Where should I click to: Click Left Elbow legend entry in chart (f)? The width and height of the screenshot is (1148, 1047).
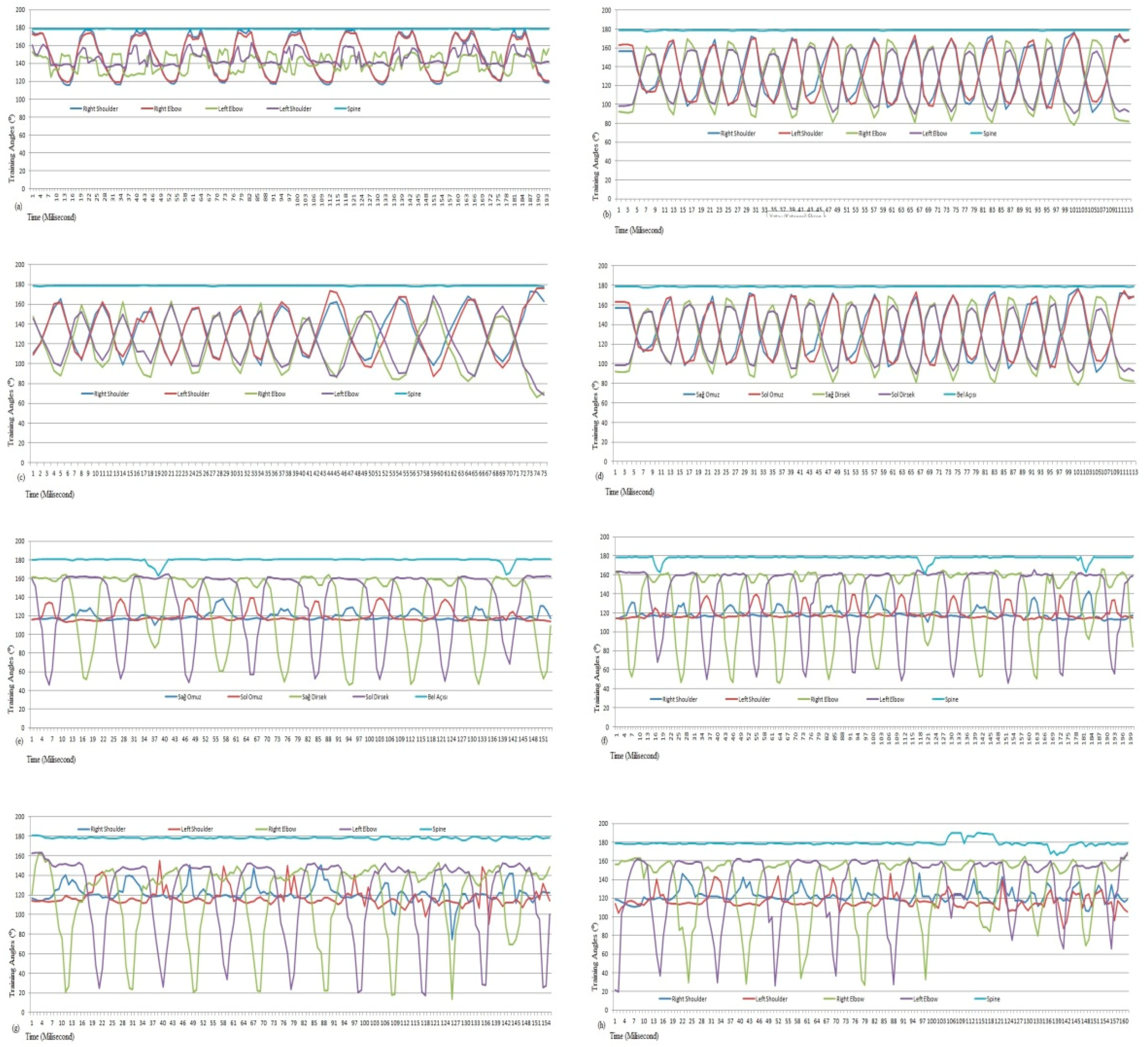[891, 699]
